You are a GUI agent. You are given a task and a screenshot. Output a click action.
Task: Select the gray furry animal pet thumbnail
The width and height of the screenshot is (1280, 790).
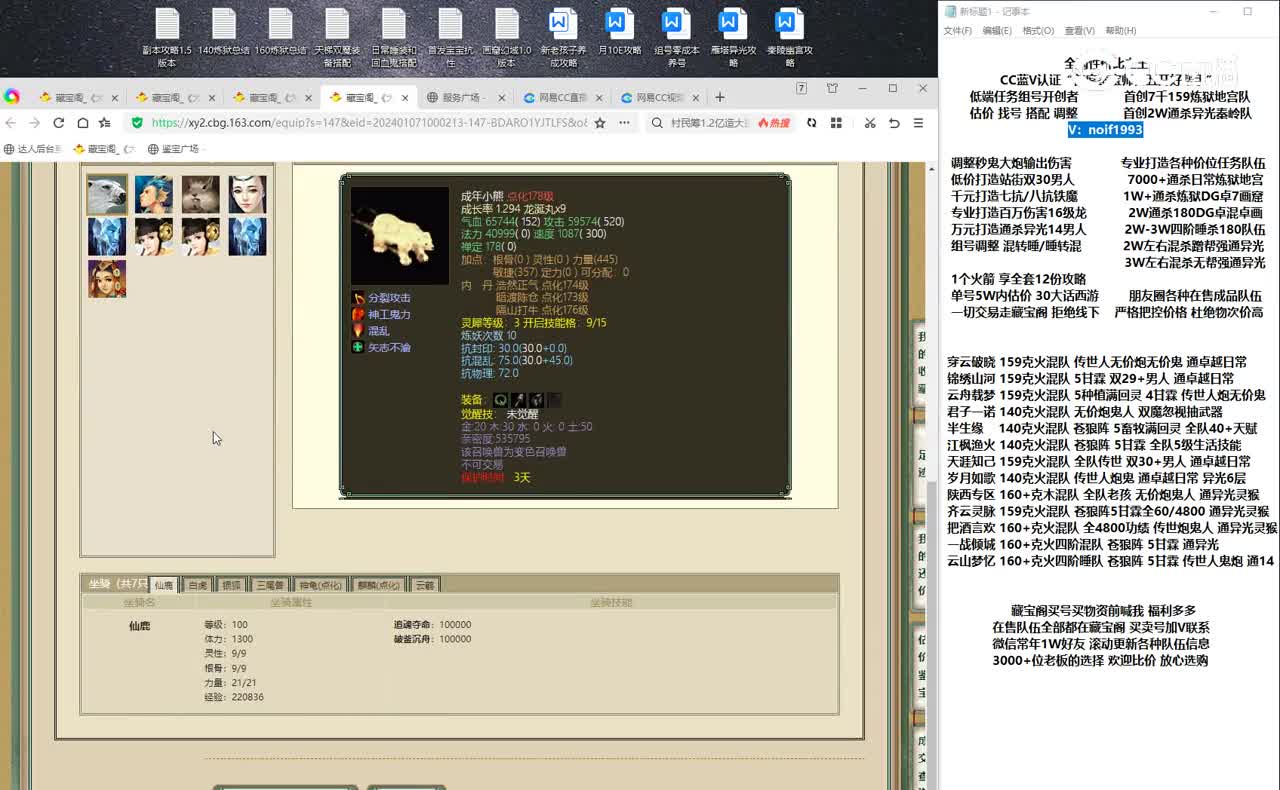(201, 195)
